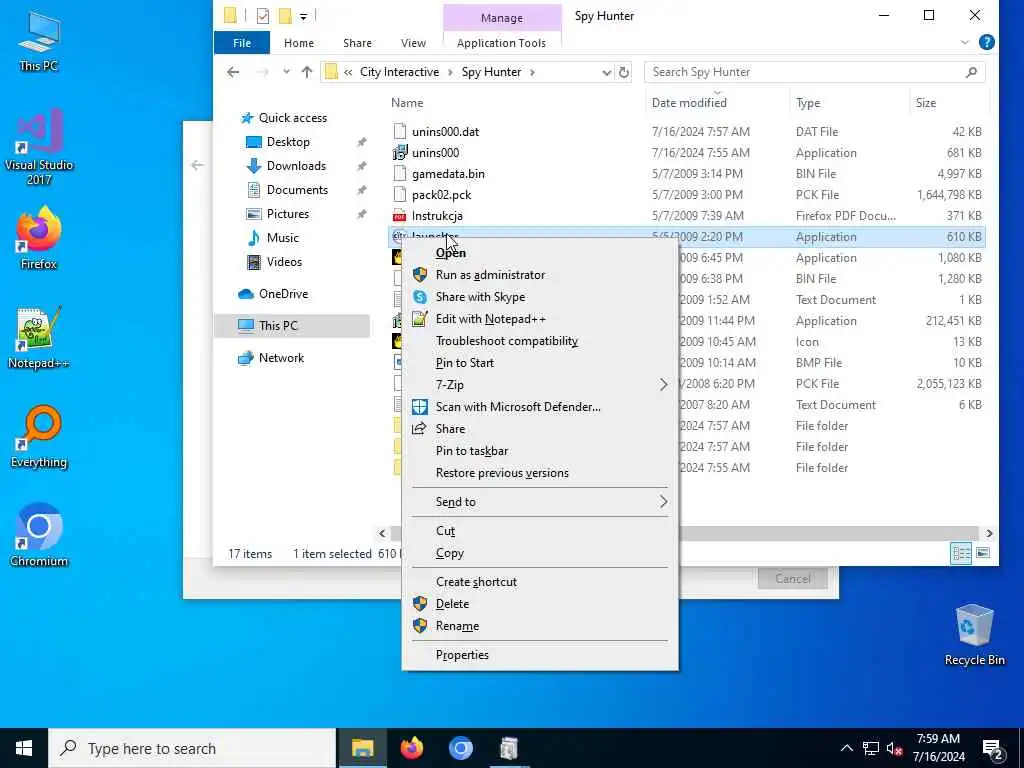Open the notification center icon
1024x768 pixels.
993,748
